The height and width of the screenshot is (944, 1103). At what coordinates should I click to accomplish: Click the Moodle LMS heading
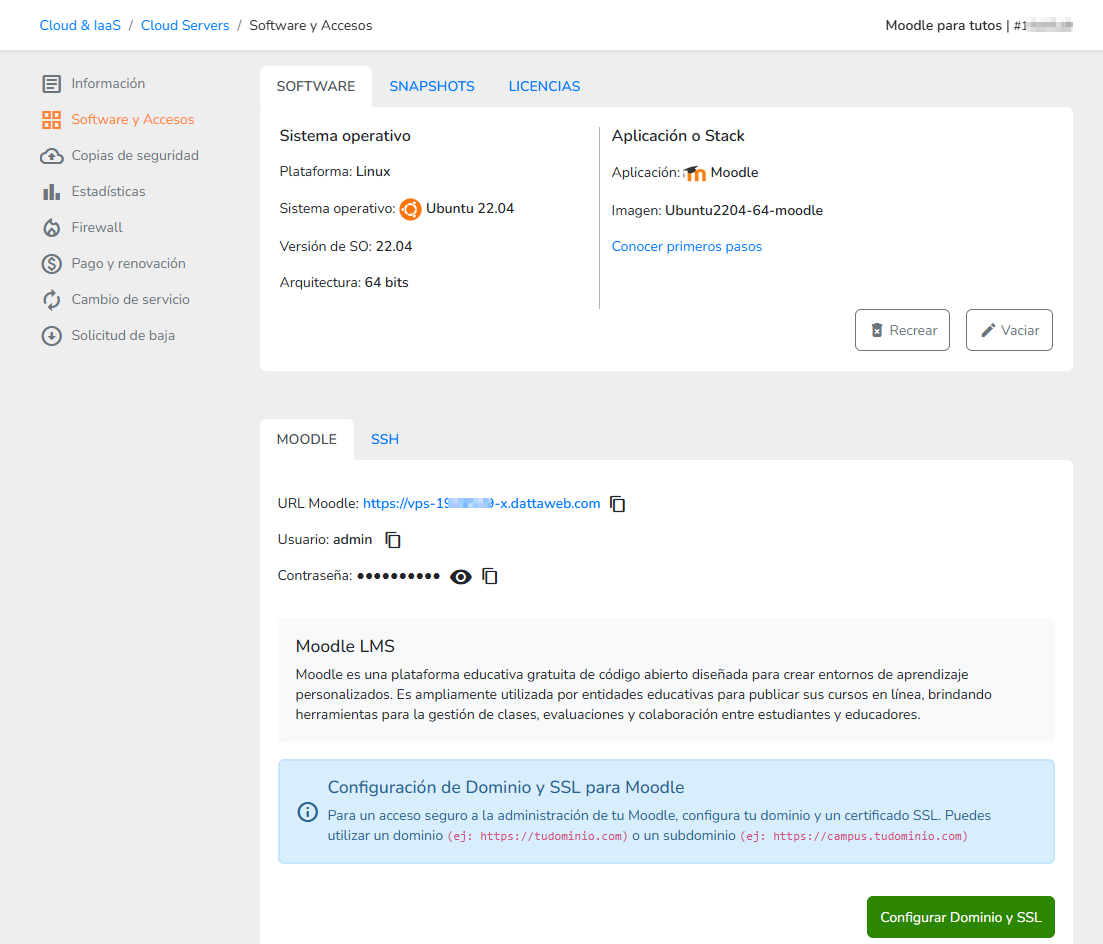345,646
